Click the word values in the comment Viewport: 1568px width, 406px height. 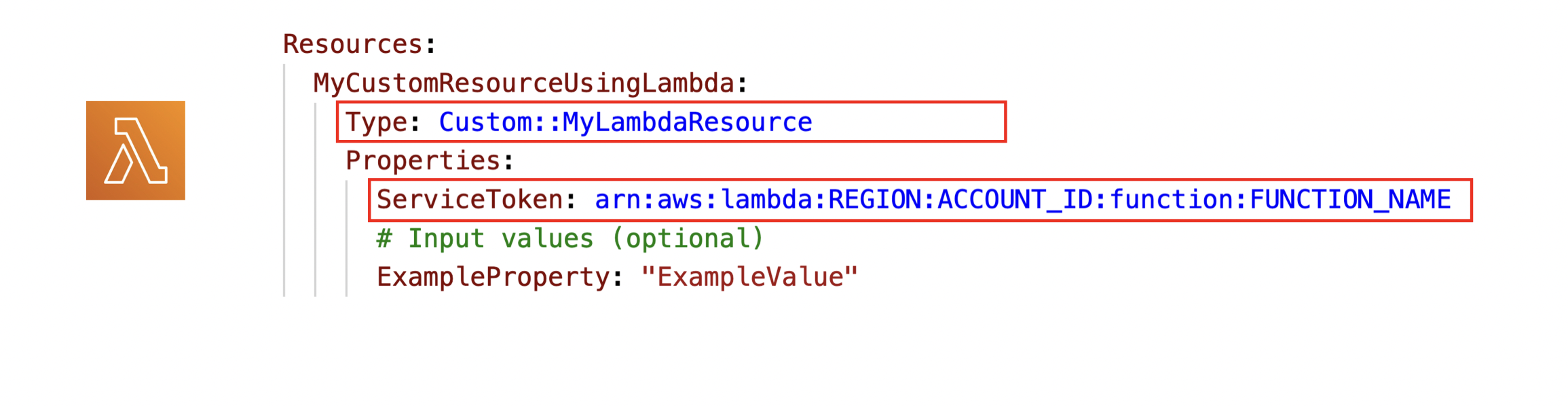547,238
